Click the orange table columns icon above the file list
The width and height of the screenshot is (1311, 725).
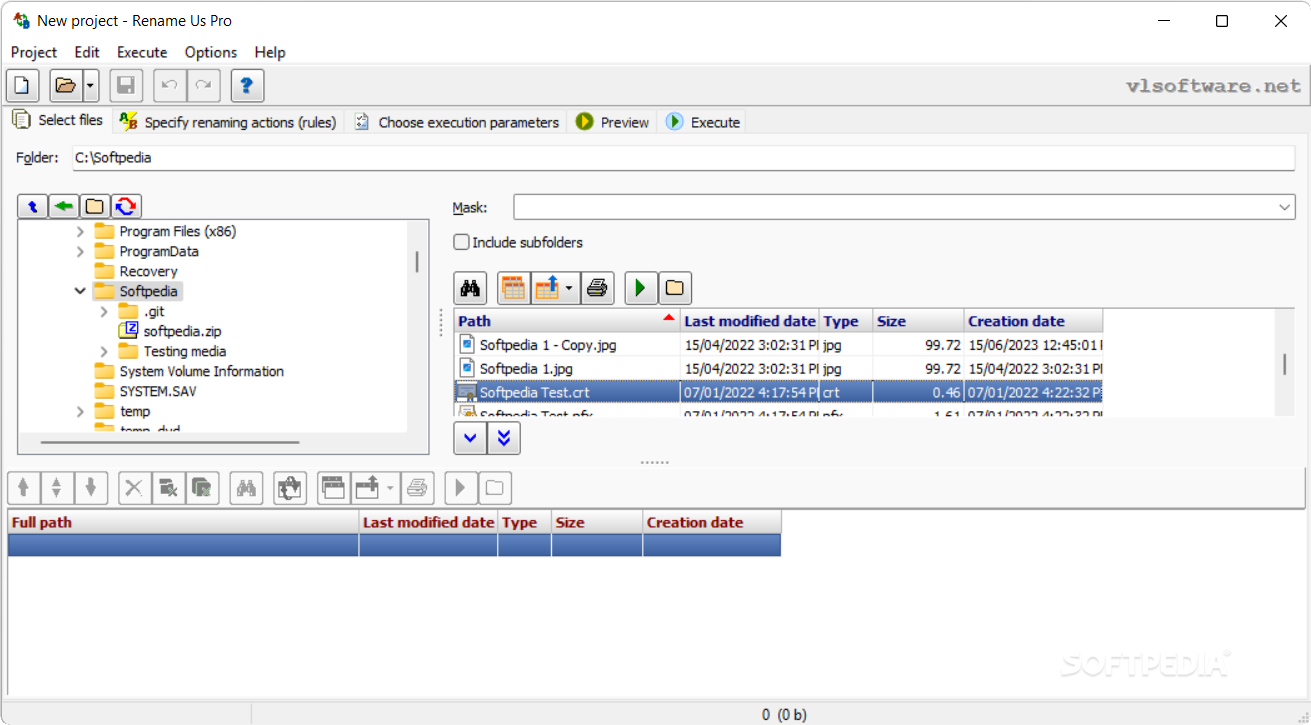[x=513, y=288]
